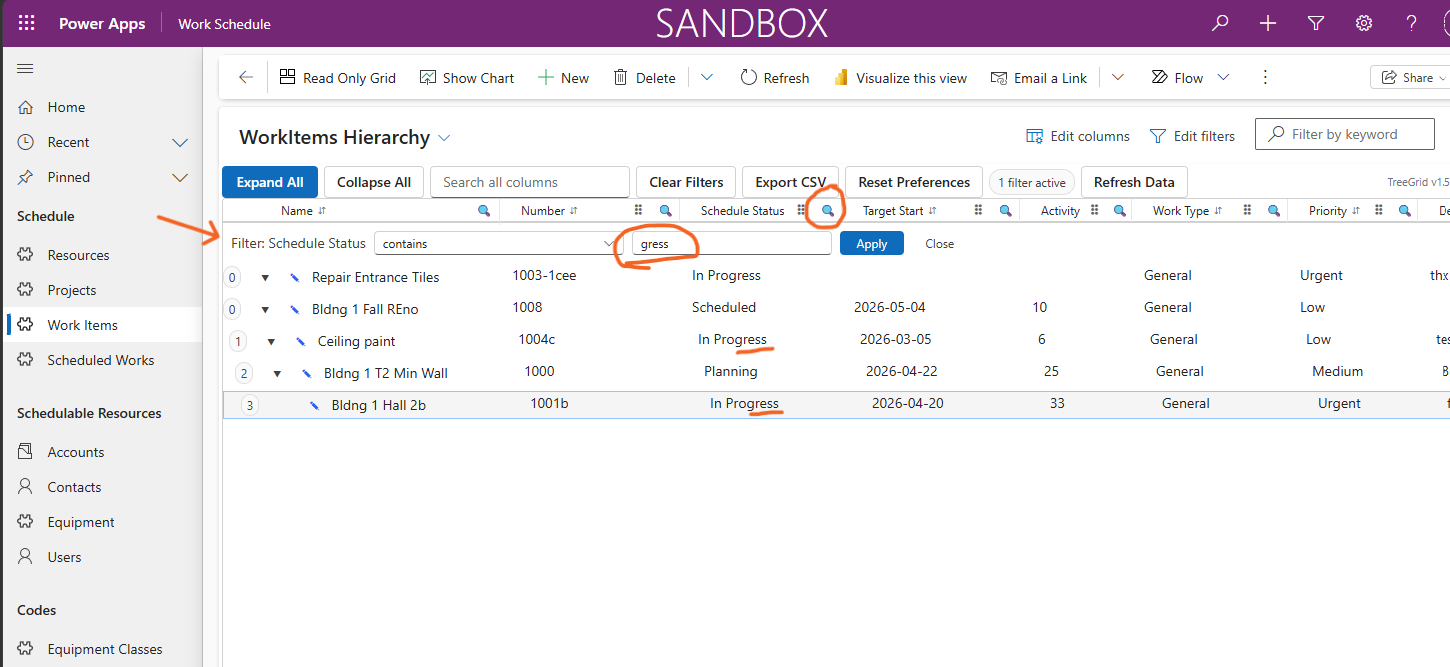Click Refresh in the command bar
This screenshot has height=667, width=1450.
click(775, 77)
